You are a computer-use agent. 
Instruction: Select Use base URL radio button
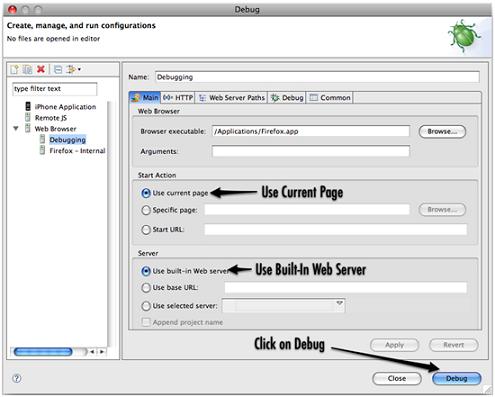coord(146,287)
